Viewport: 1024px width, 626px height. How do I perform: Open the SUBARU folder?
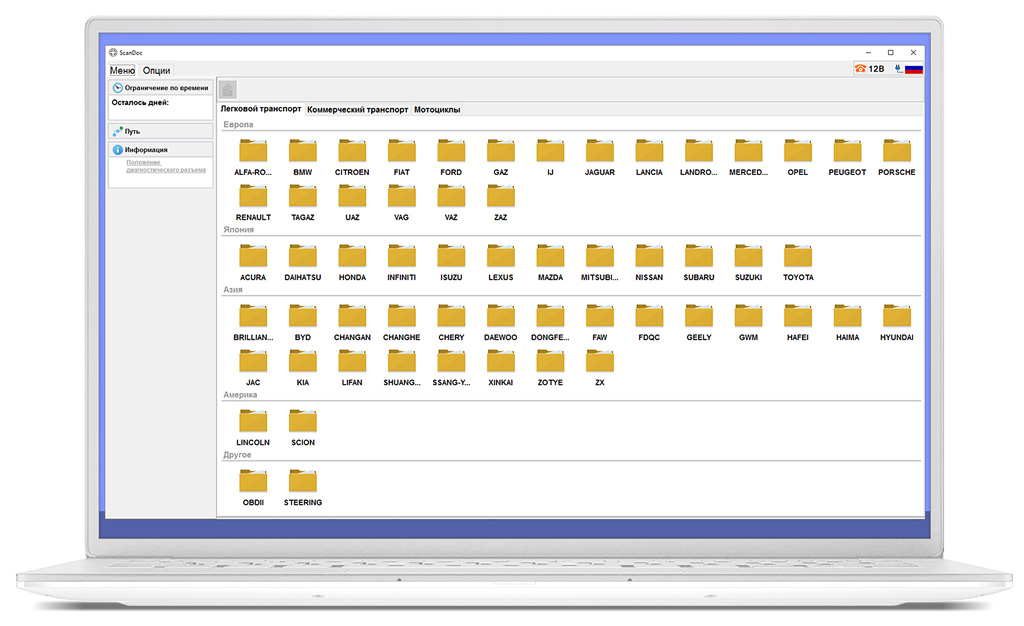coord(699,262)
